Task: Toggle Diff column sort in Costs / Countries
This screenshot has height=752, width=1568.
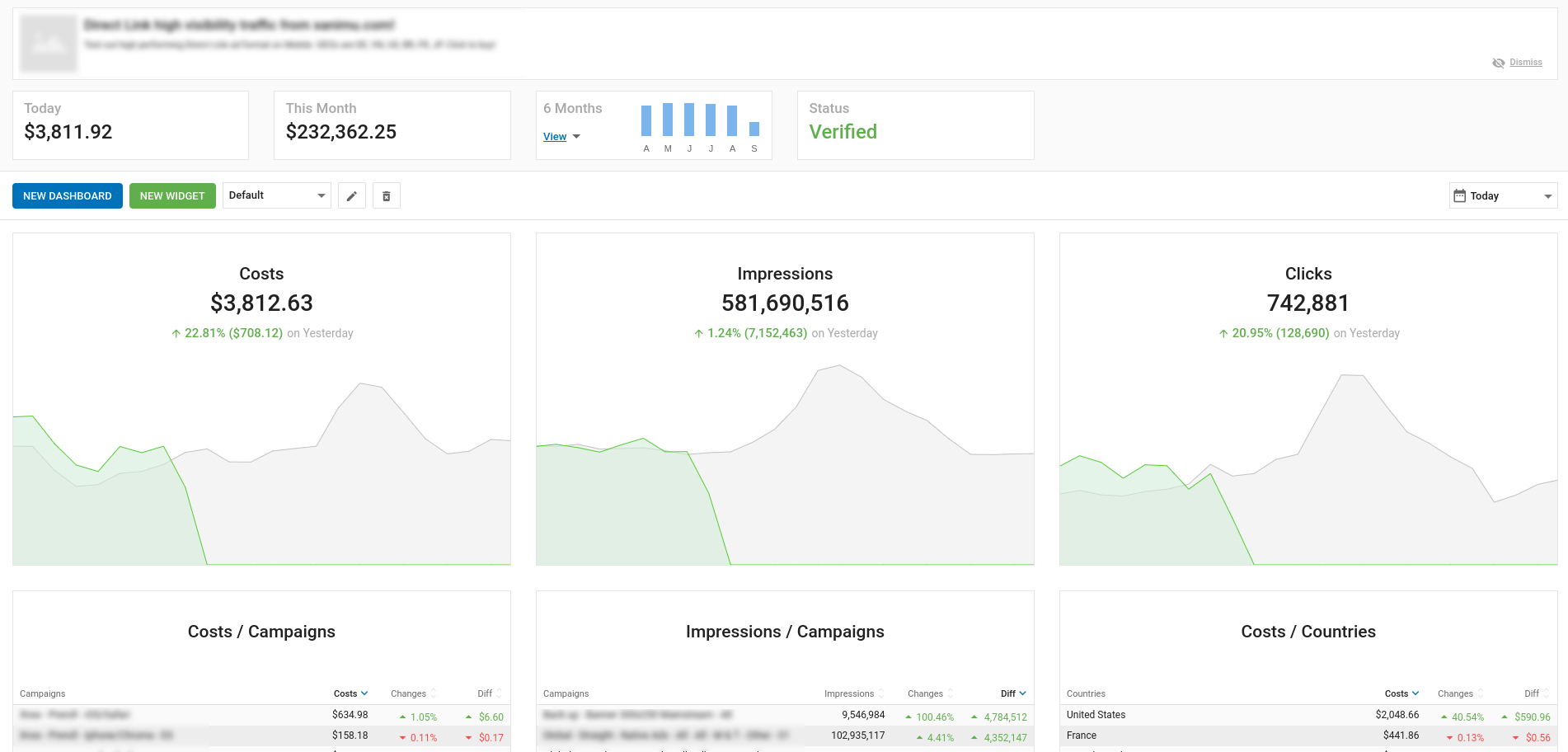Action: [1547, 693]
